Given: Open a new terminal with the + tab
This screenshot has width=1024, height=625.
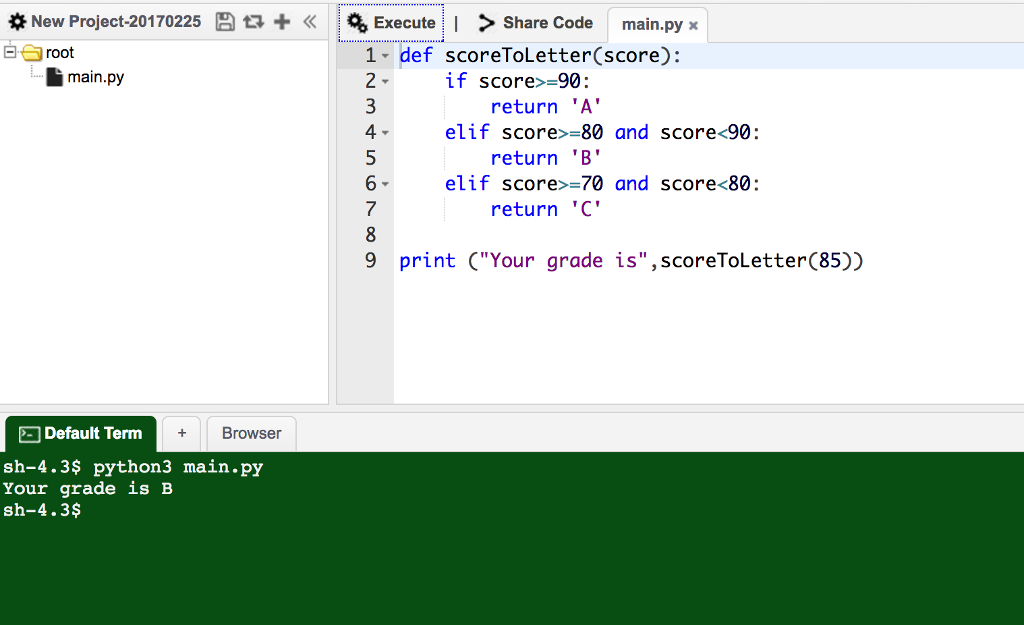Looking at the screenshot, I should click(x=182, y=433).
